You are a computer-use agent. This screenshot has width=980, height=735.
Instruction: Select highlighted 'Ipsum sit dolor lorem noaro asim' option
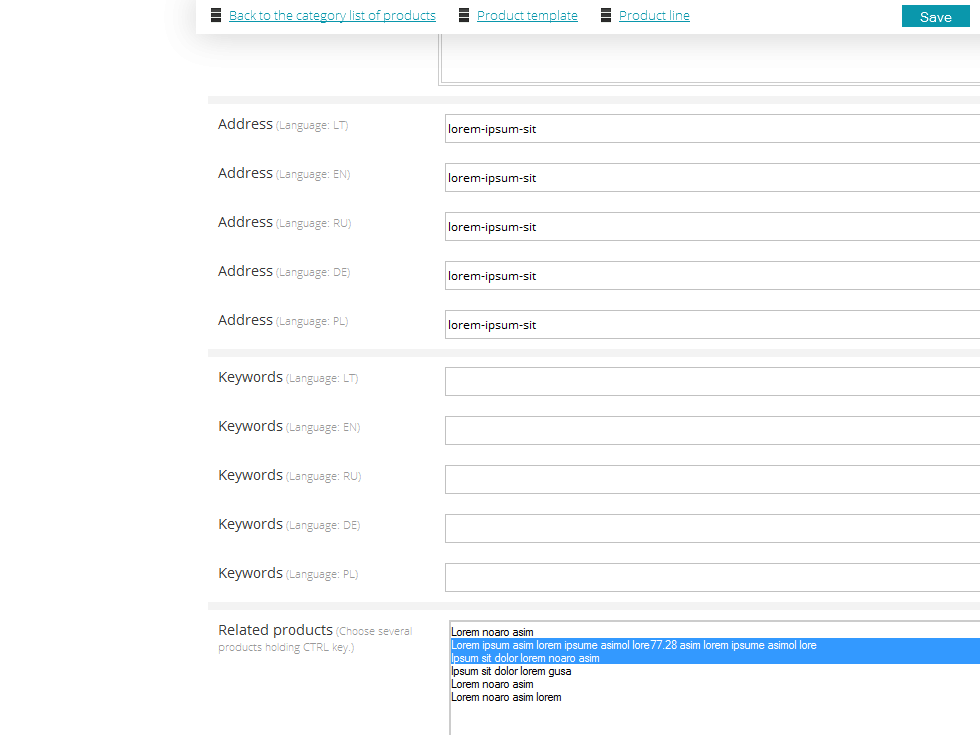(525, 659)
